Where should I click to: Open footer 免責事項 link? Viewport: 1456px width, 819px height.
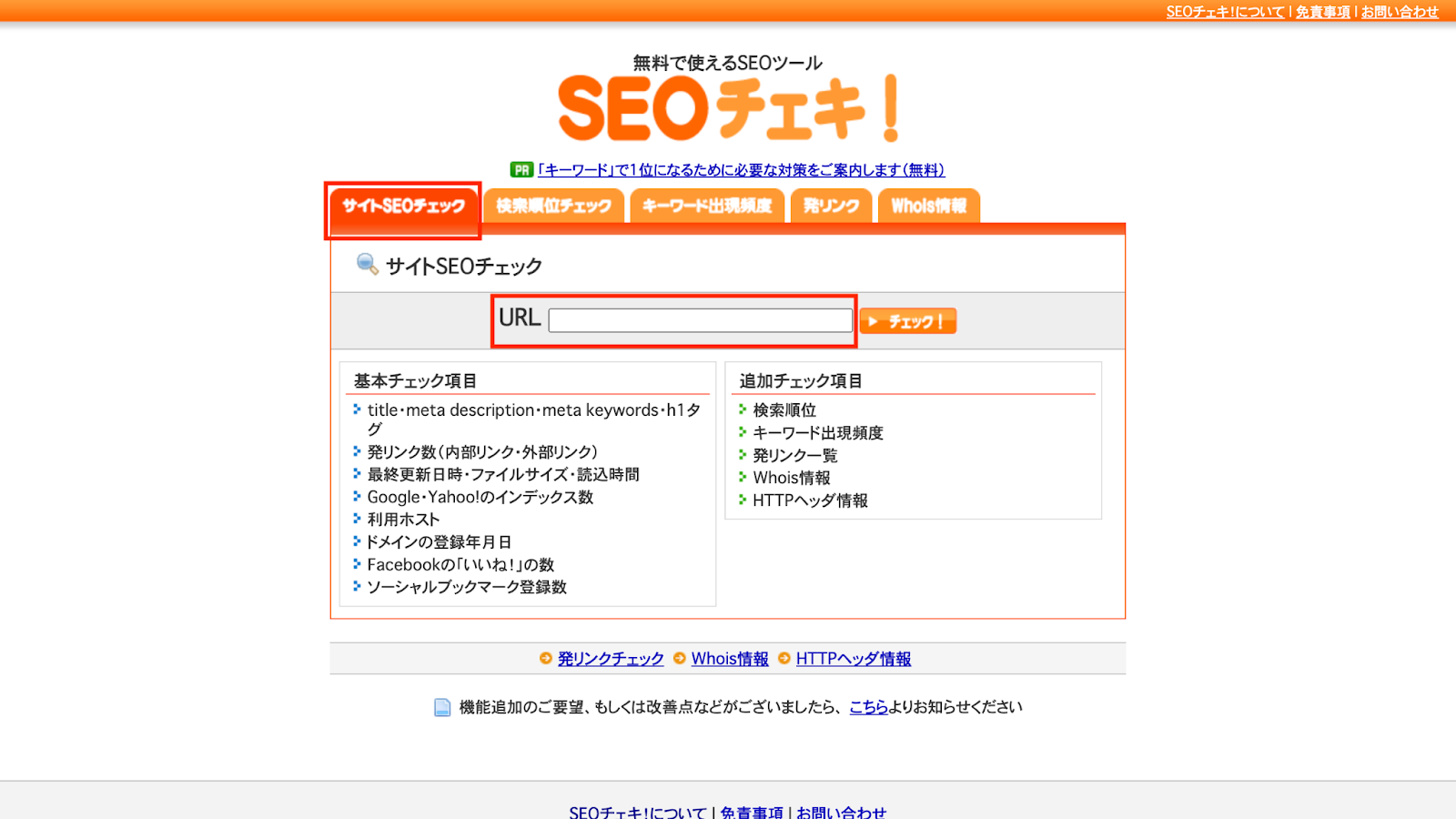coord(752,812)
